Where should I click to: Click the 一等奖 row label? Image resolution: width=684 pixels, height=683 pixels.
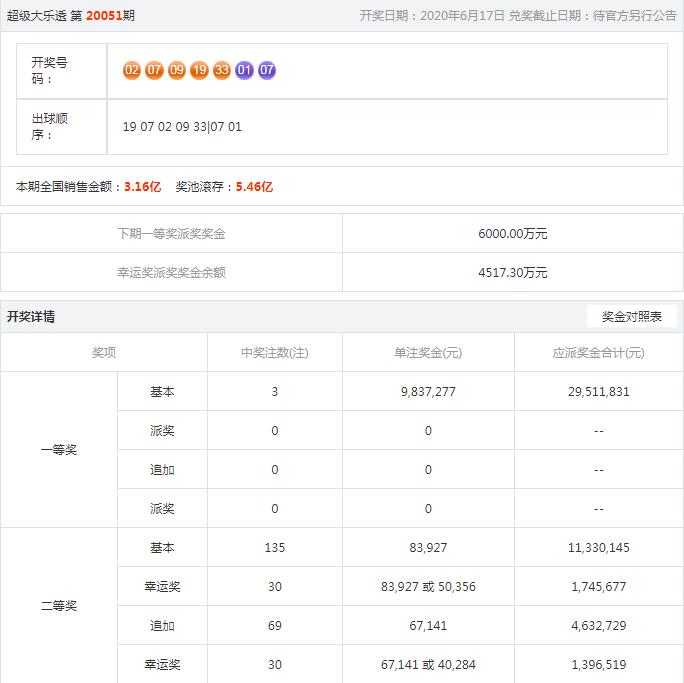[x=59, y=450]
